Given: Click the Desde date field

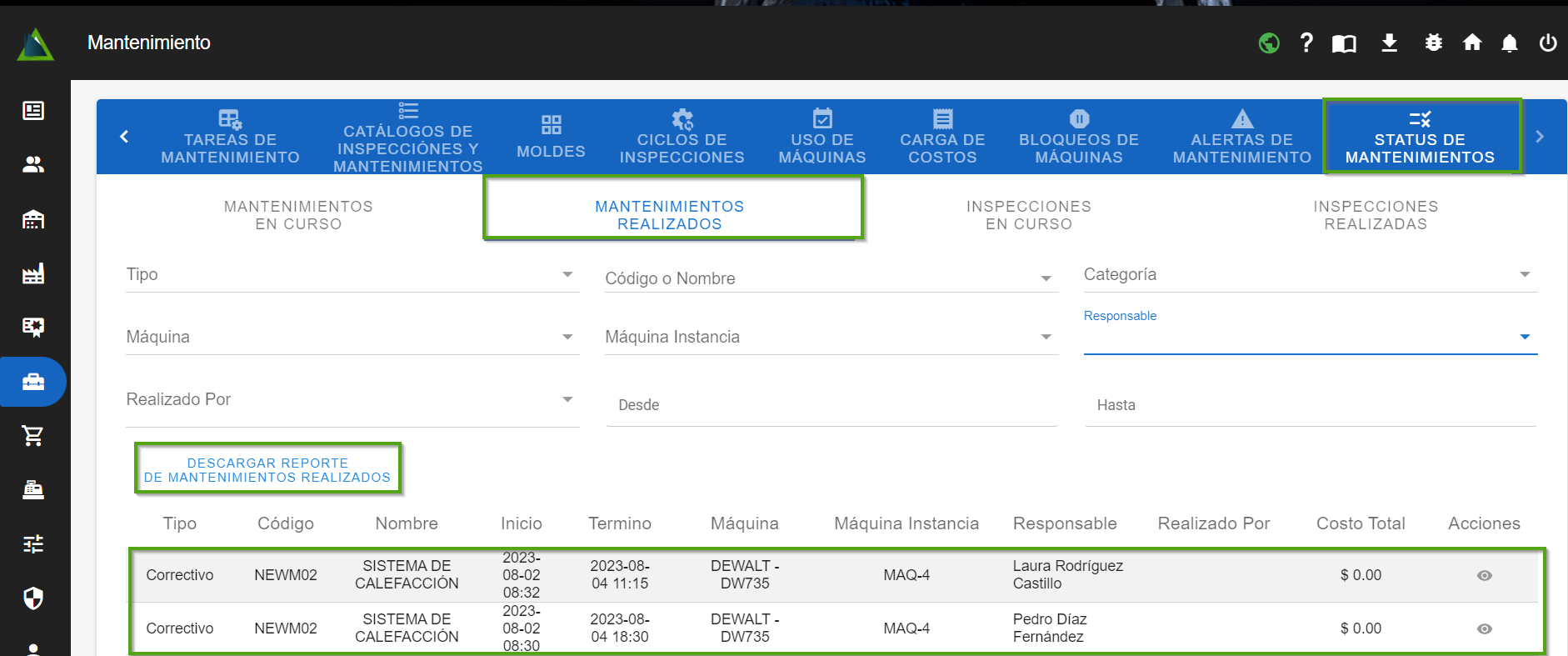Looking at the screenshot, I should 831,406.
